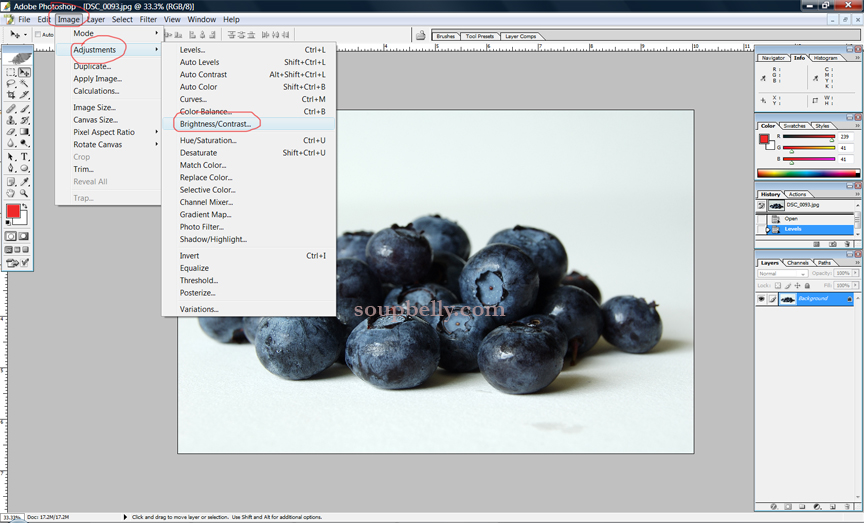This screenshot has width=864, height=523.
Task: Delete current state in History panel
Action: click(847, 244)
